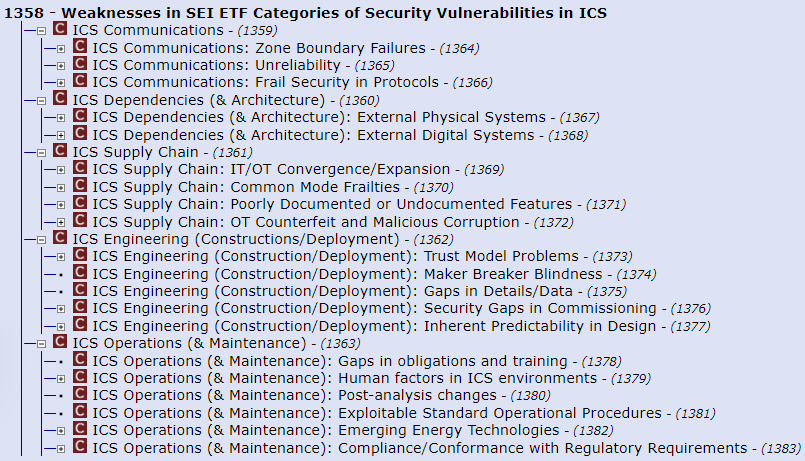Viewport: 805px width, 461px height.
Task: Collapse ICS Dependencies (& Architecture) 1360 branch
Action: [41, 100]
